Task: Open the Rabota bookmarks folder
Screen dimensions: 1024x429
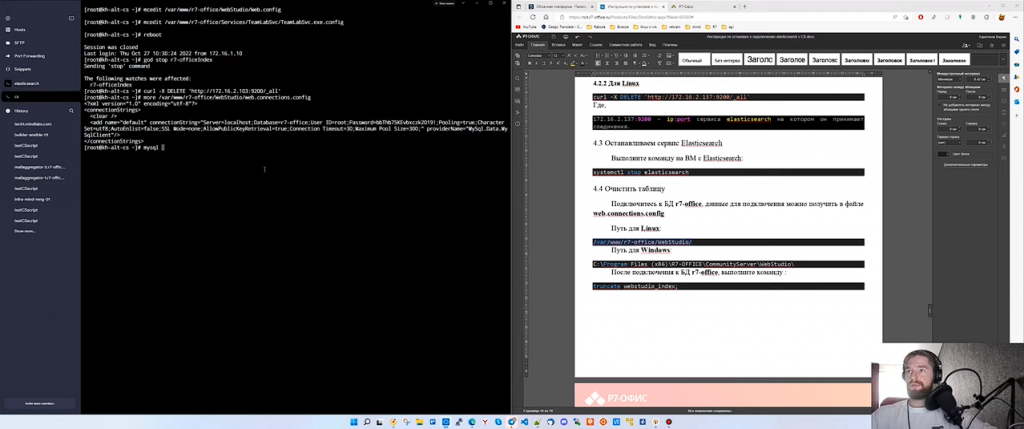Action: 598,27
